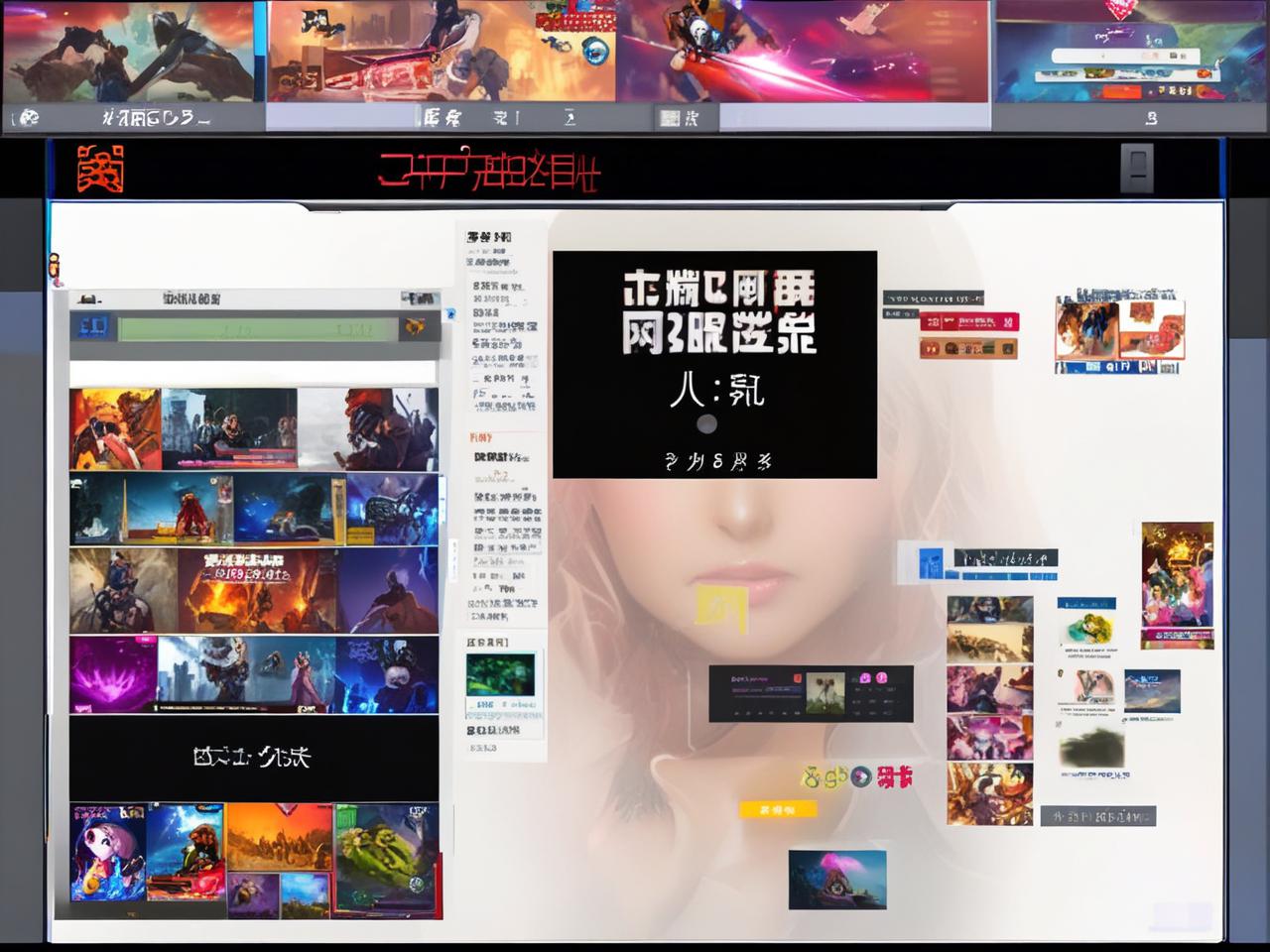
Task: Click the blue icon left of green bar
Action: [x=93, y=326]
